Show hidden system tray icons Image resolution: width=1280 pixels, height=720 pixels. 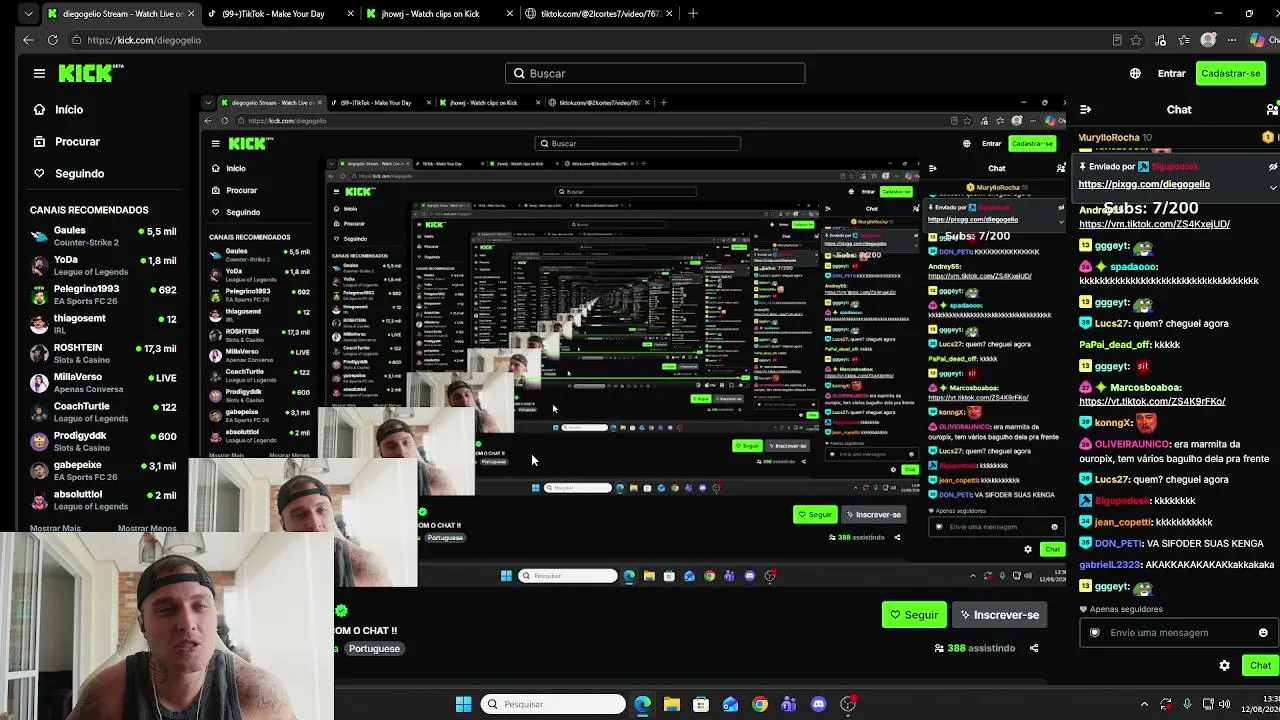tap(1145, 704)
